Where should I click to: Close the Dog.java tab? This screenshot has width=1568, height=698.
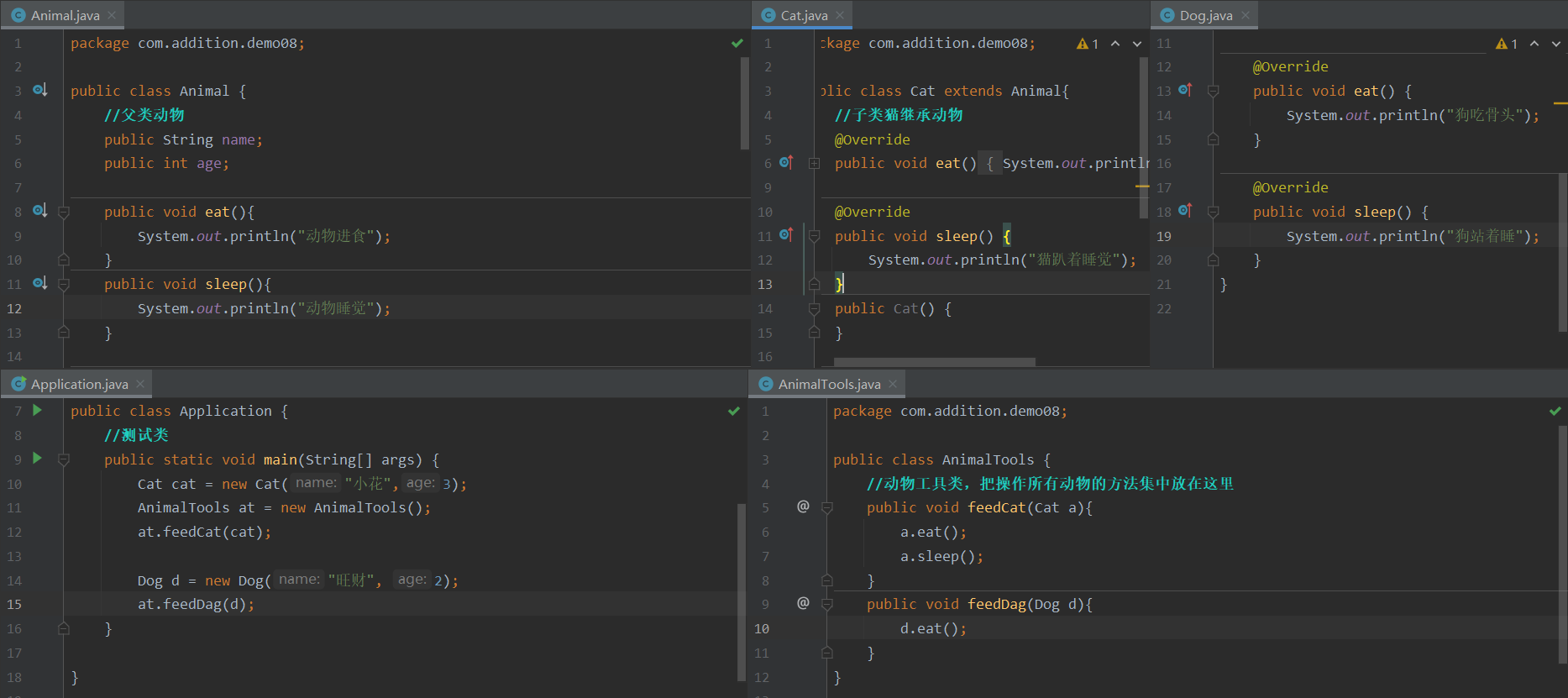coord(1245,15)
